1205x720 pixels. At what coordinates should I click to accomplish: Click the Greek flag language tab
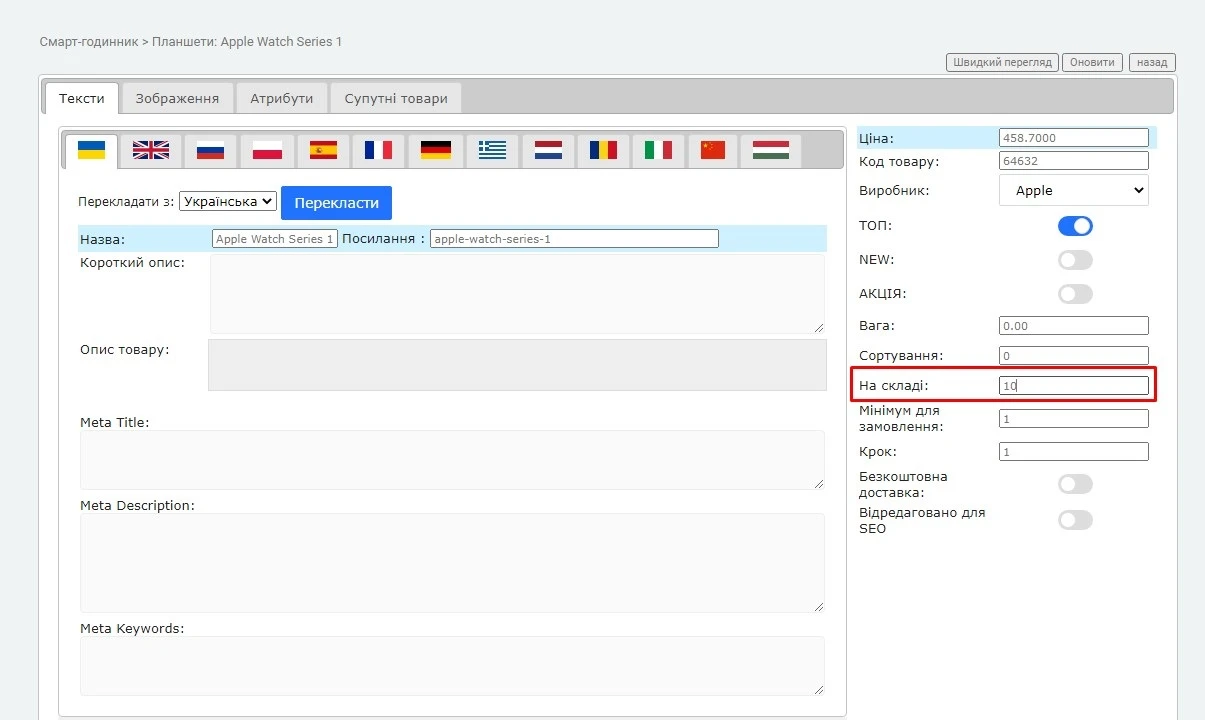pyautogui.click(x=492, y=150)
